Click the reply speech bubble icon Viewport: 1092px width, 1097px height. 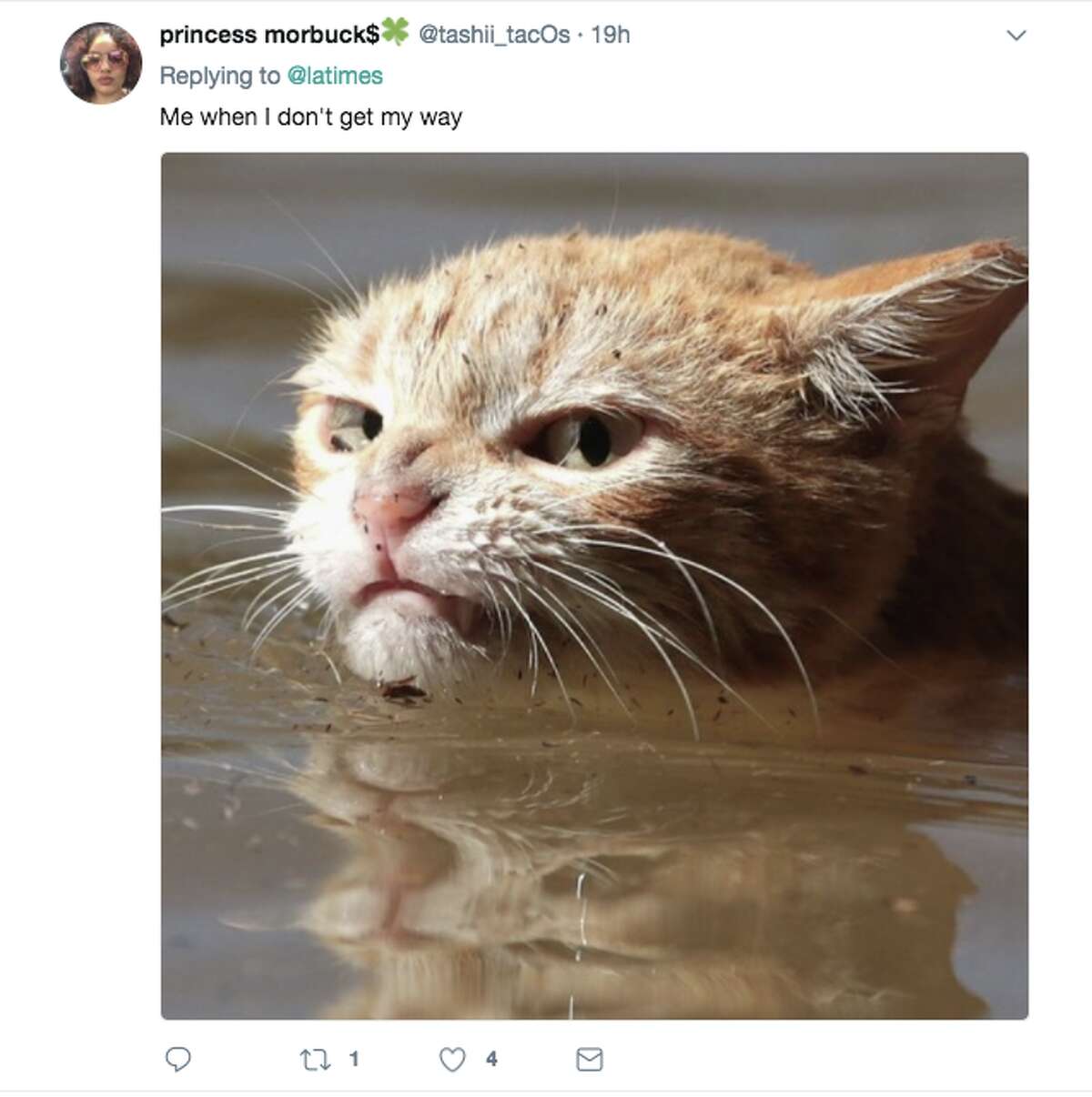[x=180, y=1057]
